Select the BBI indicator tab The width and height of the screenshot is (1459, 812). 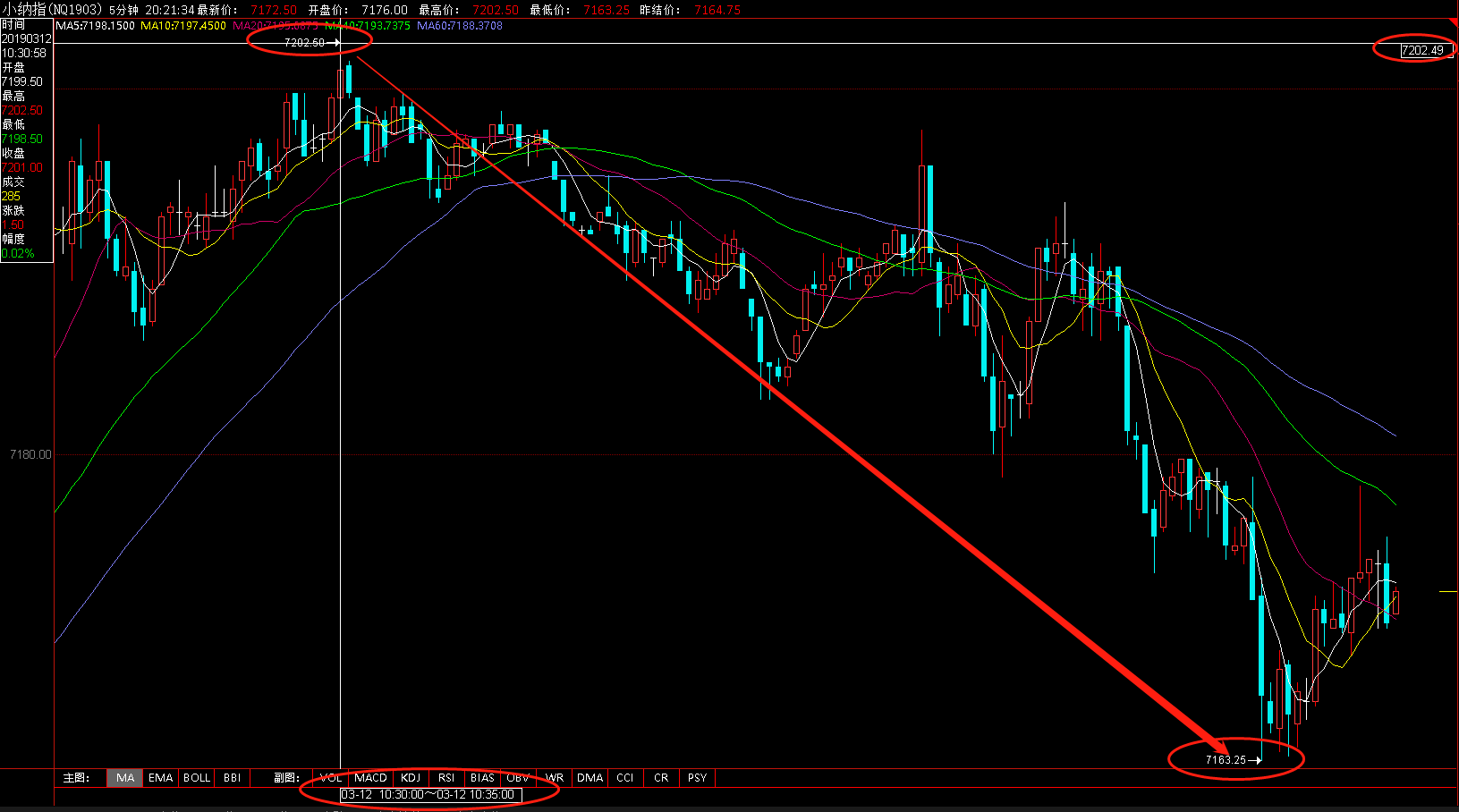(233, 778)
